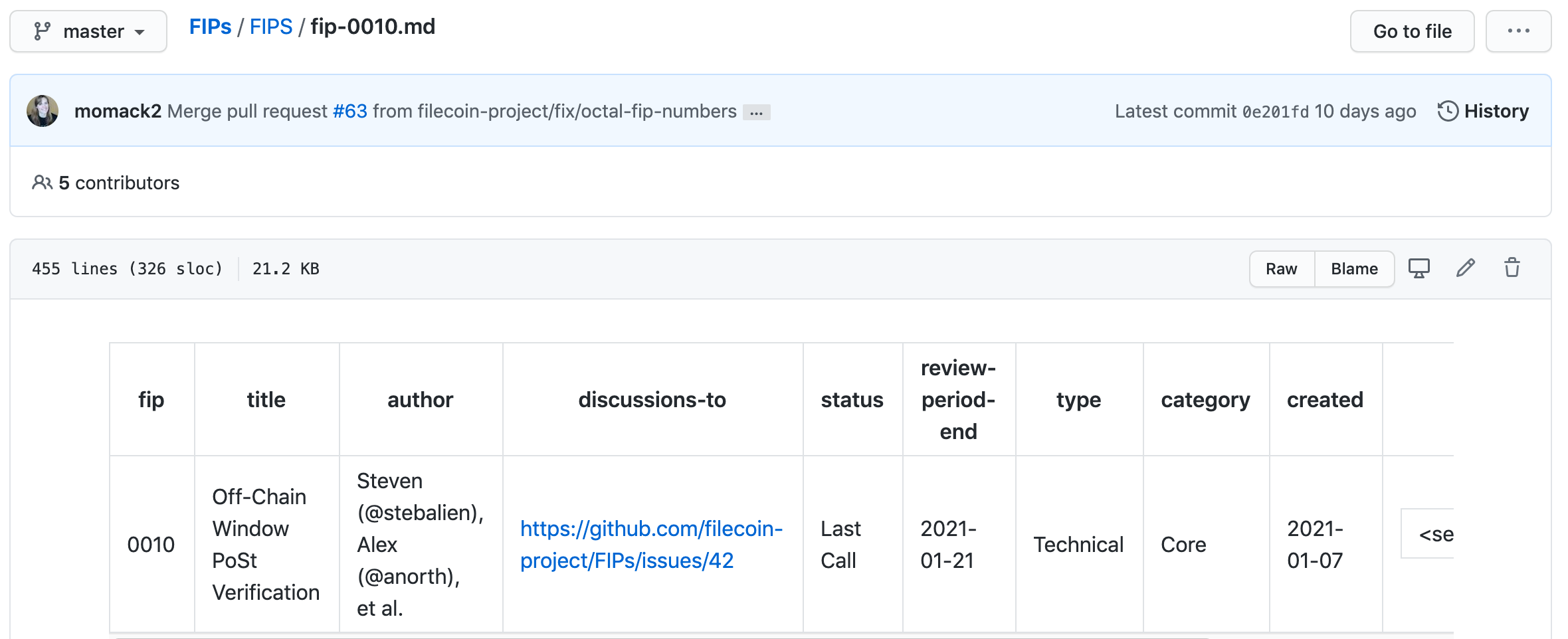Open momack2 author profile link
1568x639 pixels.
(x=118, y=111)
